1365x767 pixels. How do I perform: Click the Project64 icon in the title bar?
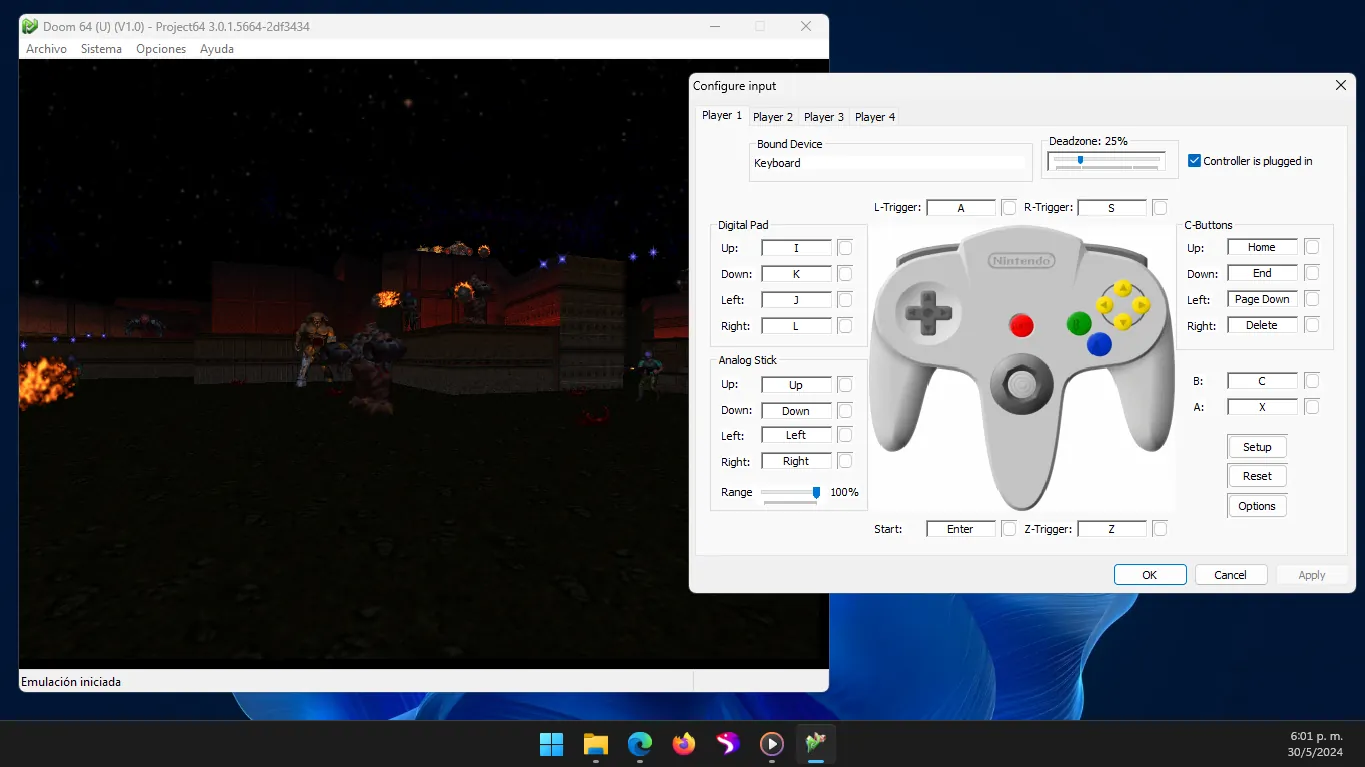[x=30, y=26]
